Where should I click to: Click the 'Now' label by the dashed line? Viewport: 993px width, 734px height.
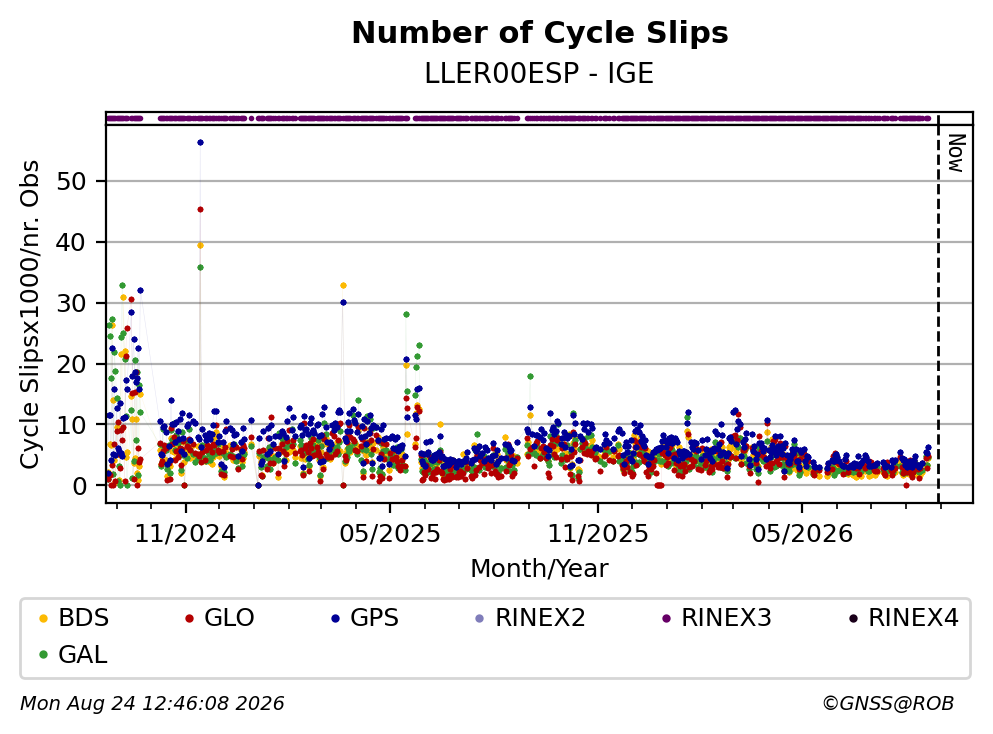coord(956,153)
